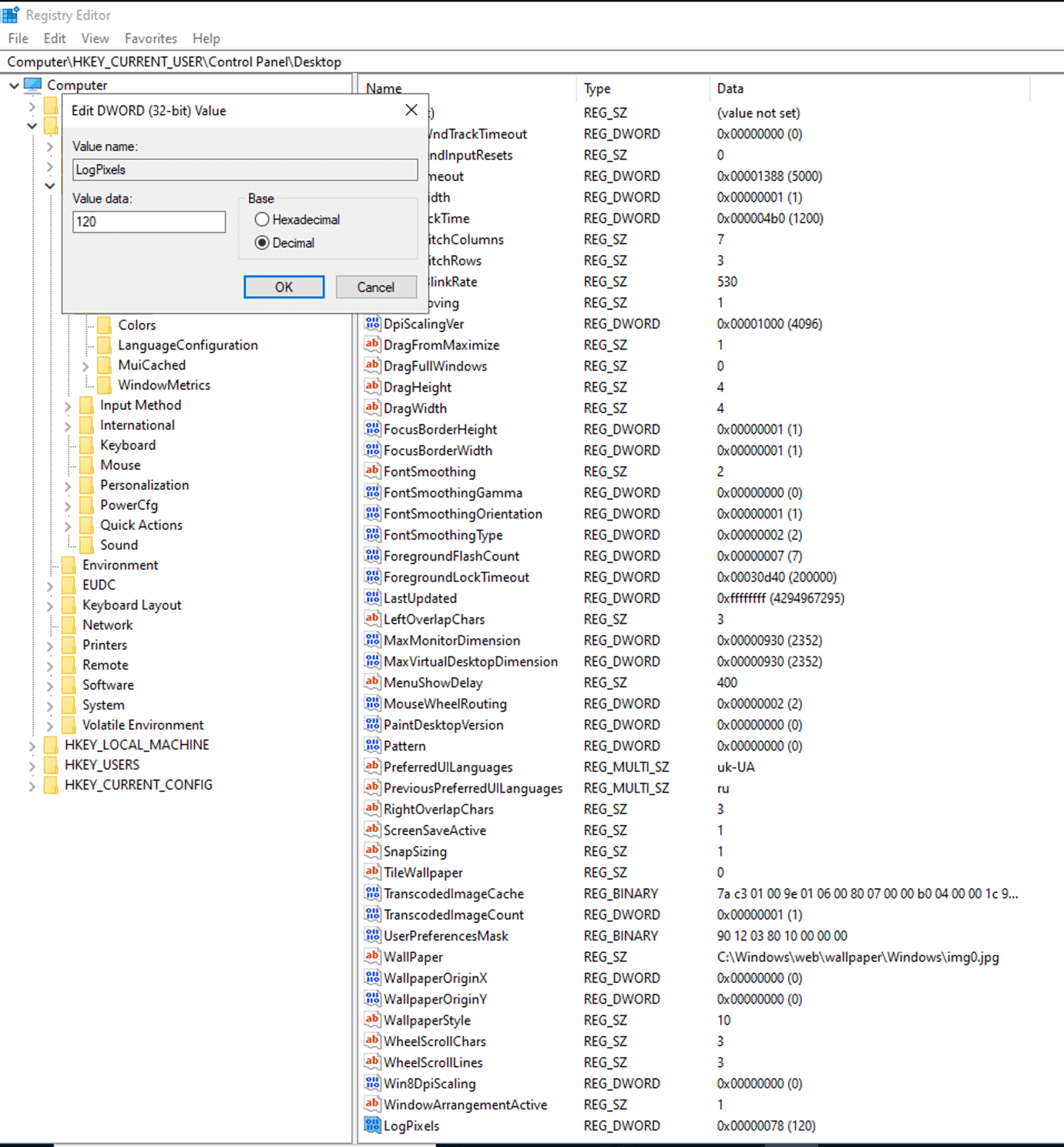Click the DpiScalingVer DWORD icon
Image resolution: width=1064 pixels, height=1147 pixels.
[373, 324]
